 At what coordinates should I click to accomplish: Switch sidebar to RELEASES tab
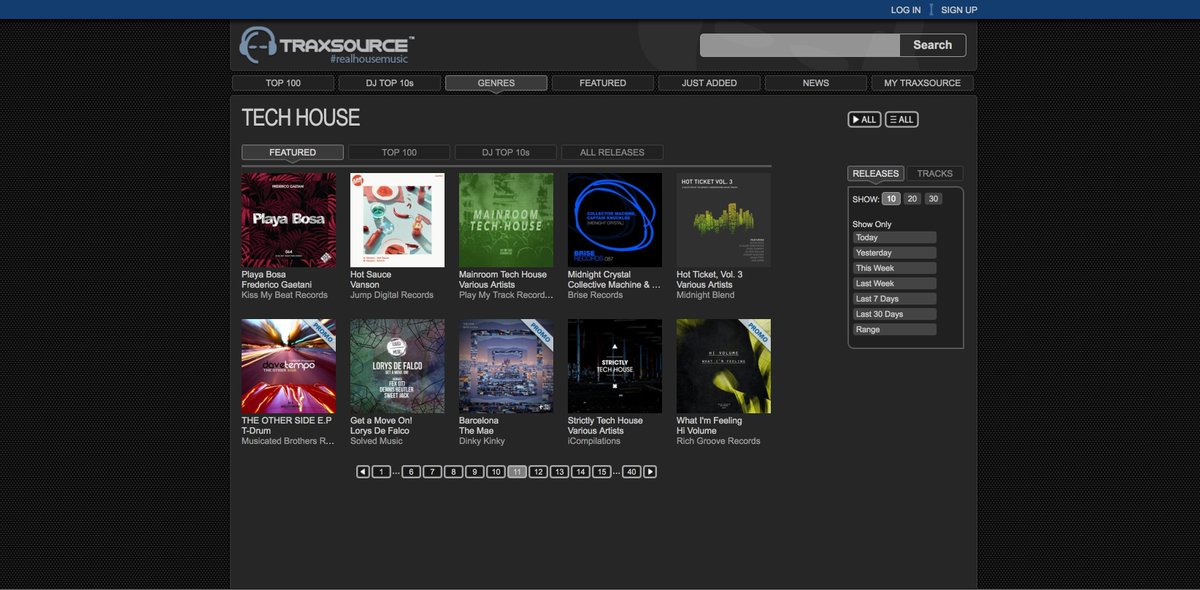pos(876,173)
